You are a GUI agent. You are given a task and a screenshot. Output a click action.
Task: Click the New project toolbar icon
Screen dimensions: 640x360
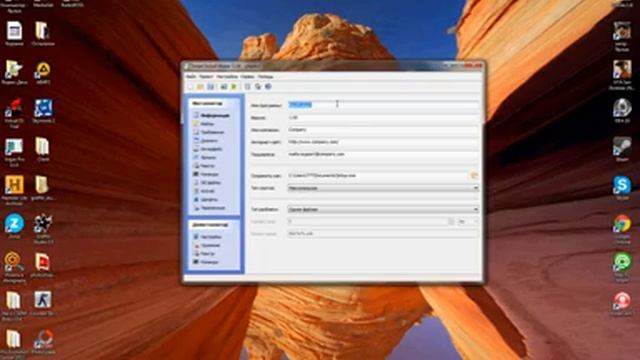(x=190, y=87)
